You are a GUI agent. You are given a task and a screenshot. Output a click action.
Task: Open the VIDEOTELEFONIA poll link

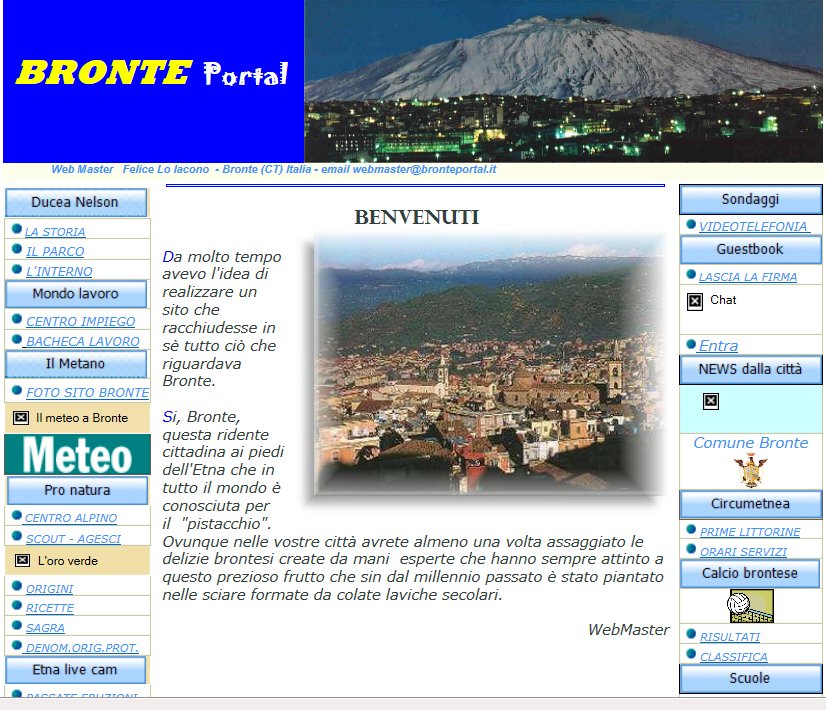tap(753, 226)
